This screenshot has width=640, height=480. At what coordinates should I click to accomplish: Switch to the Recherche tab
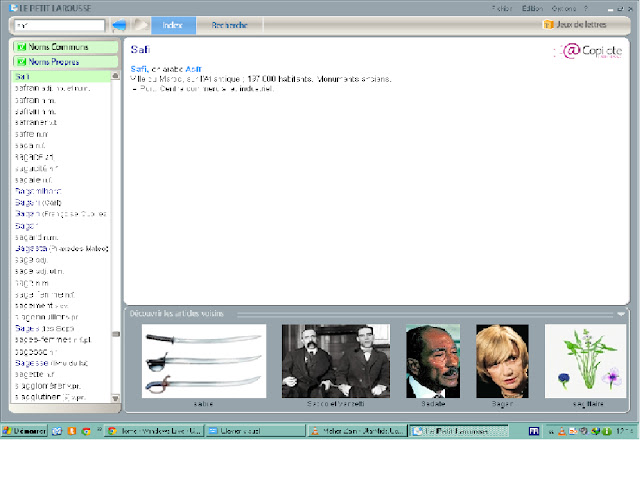point(229,25)
